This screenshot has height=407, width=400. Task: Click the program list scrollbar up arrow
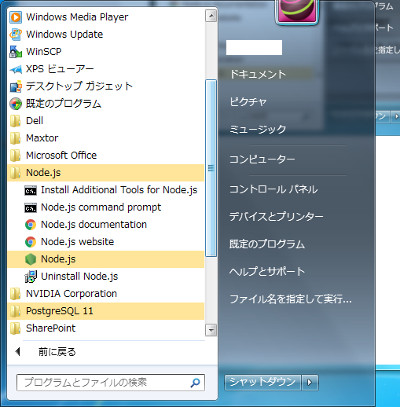pyautogui.click(x=211, y=16)
